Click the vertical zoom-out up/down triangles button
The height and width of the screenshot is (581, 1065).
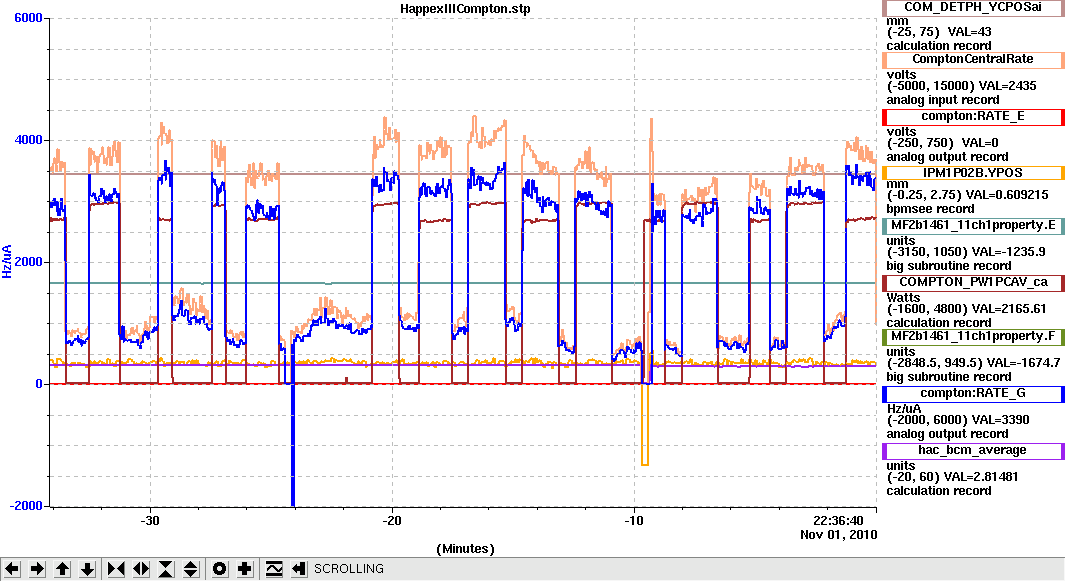(x=191, y=569)
